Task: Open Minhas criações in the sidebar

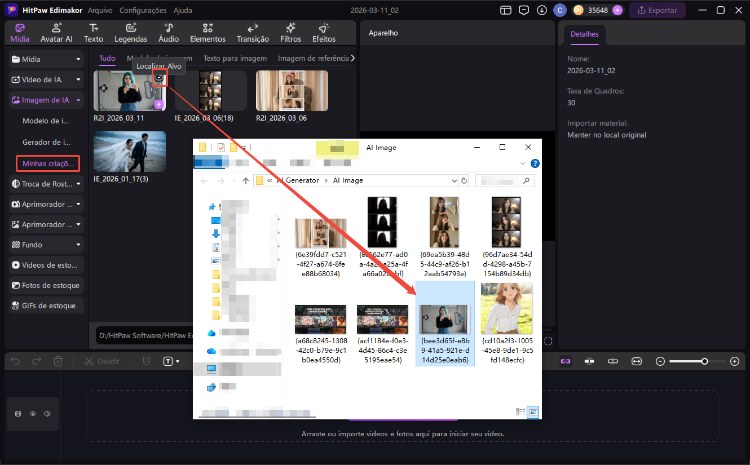Action: [x=48, y=163]
